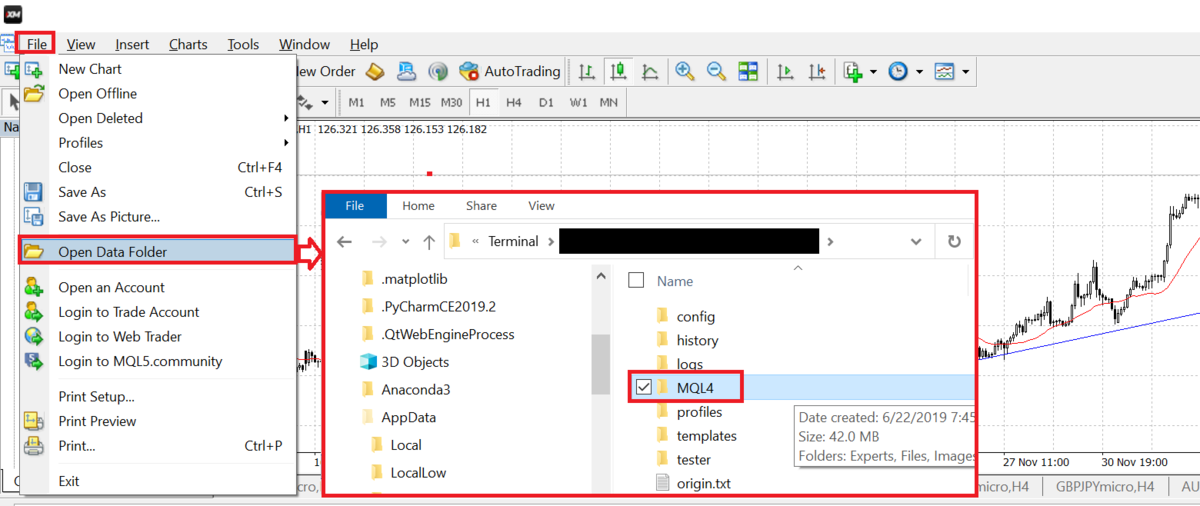Expand the Open Deleted submenu
This screenshot has height=506, width=1200.
click(158, 118)
